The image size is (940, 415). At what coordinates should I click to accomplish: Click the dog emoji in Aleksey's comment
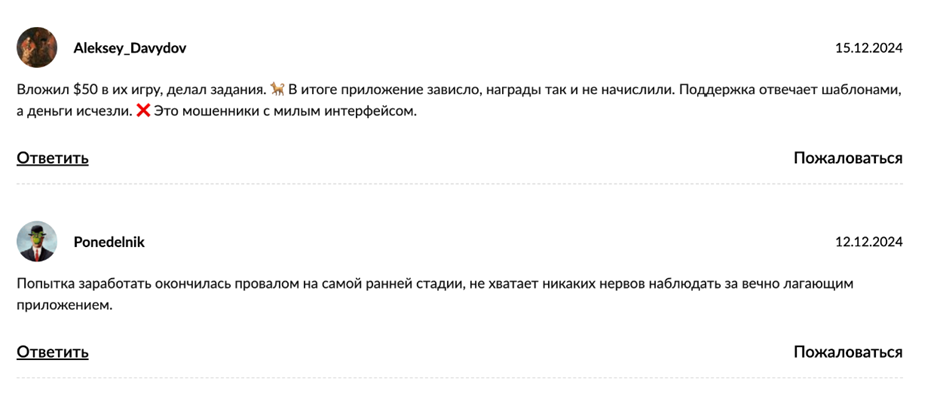click(277, 90)
